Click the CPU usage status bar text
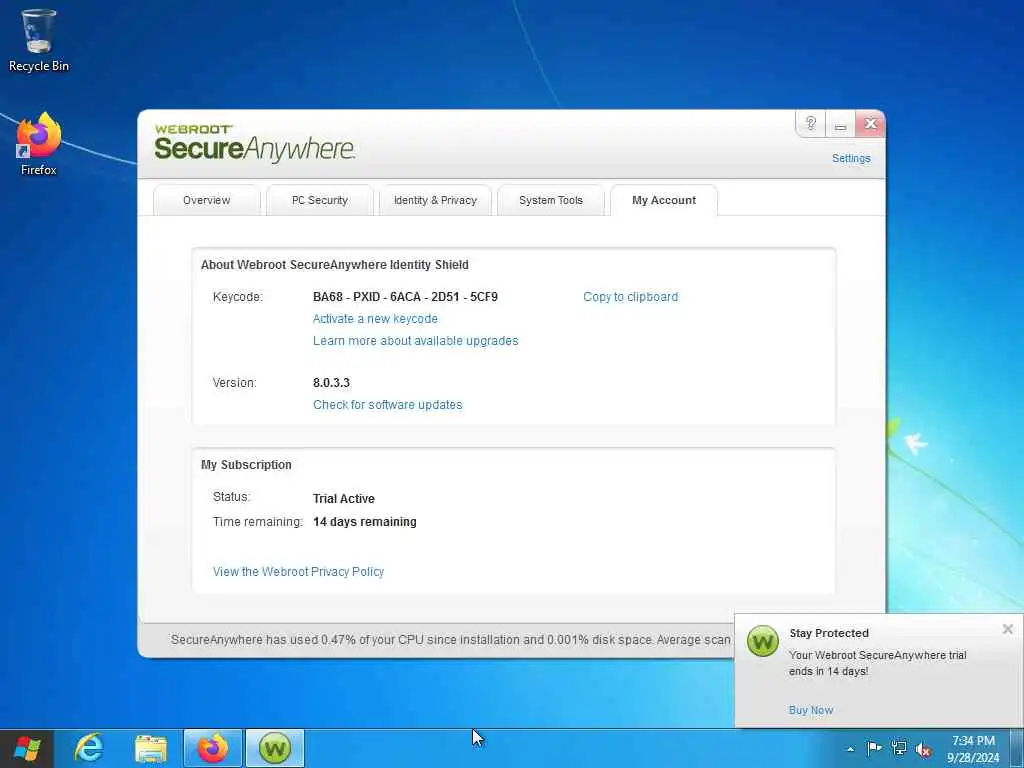The height and width of the screenshot is (768, 1024). [x=450, y=640]
